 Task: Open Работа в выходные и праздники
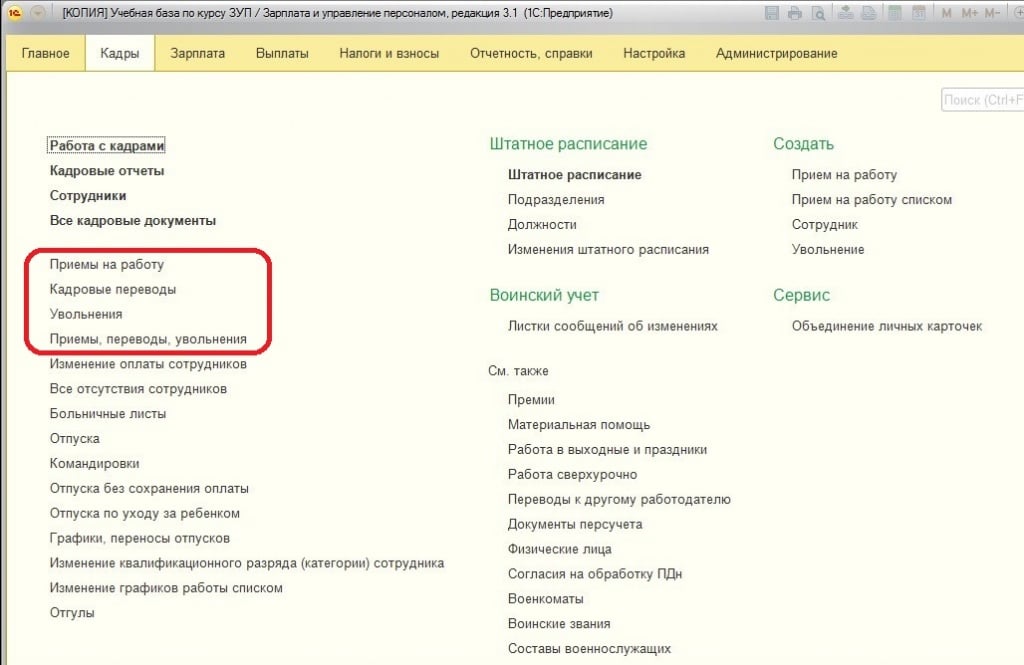[x=607, y=449]
